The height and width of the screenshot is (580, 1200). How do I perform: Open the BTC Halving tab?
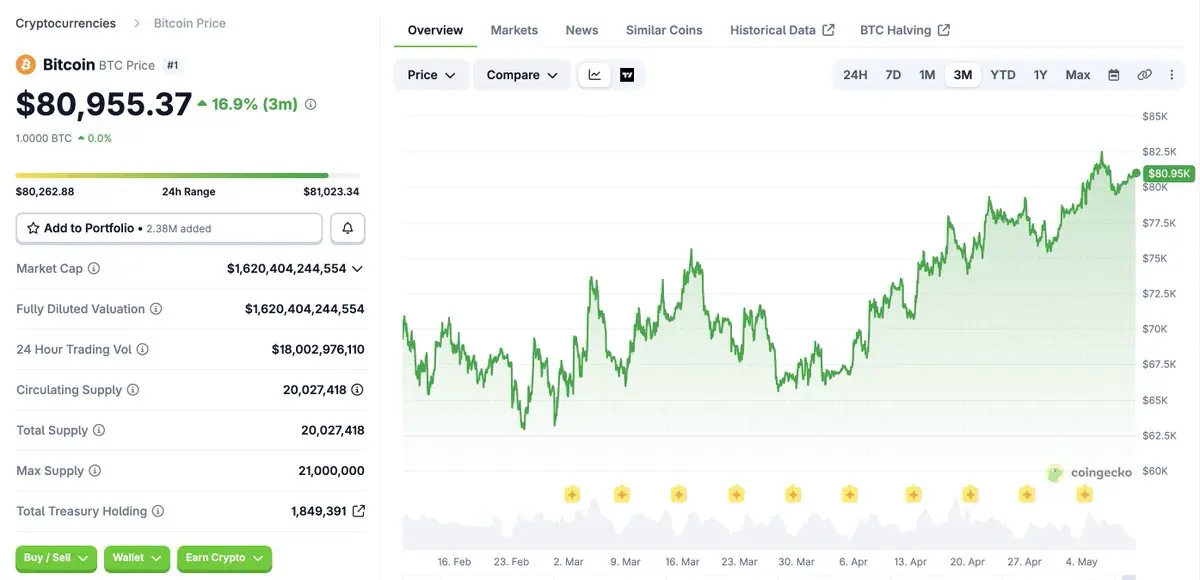tap(905, 30)
